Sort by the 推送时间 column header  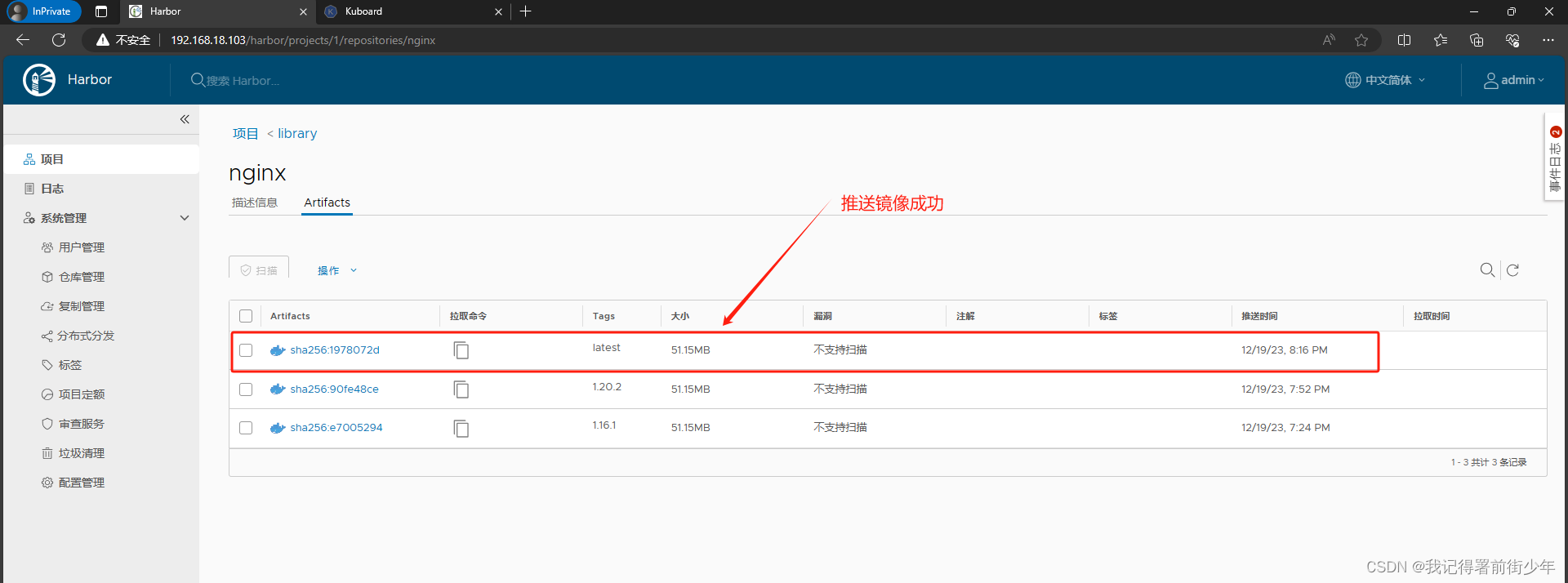tap(1259, 316)
